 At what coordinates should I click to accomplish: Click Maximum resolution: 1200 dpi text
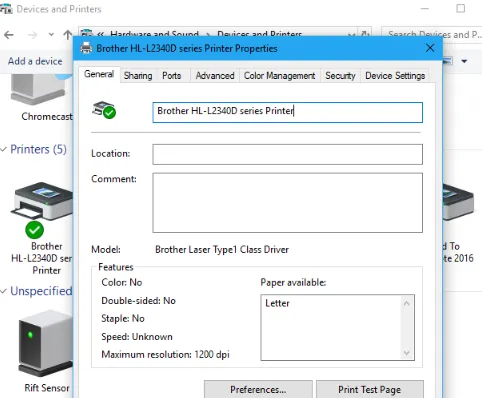click(165, 354)
